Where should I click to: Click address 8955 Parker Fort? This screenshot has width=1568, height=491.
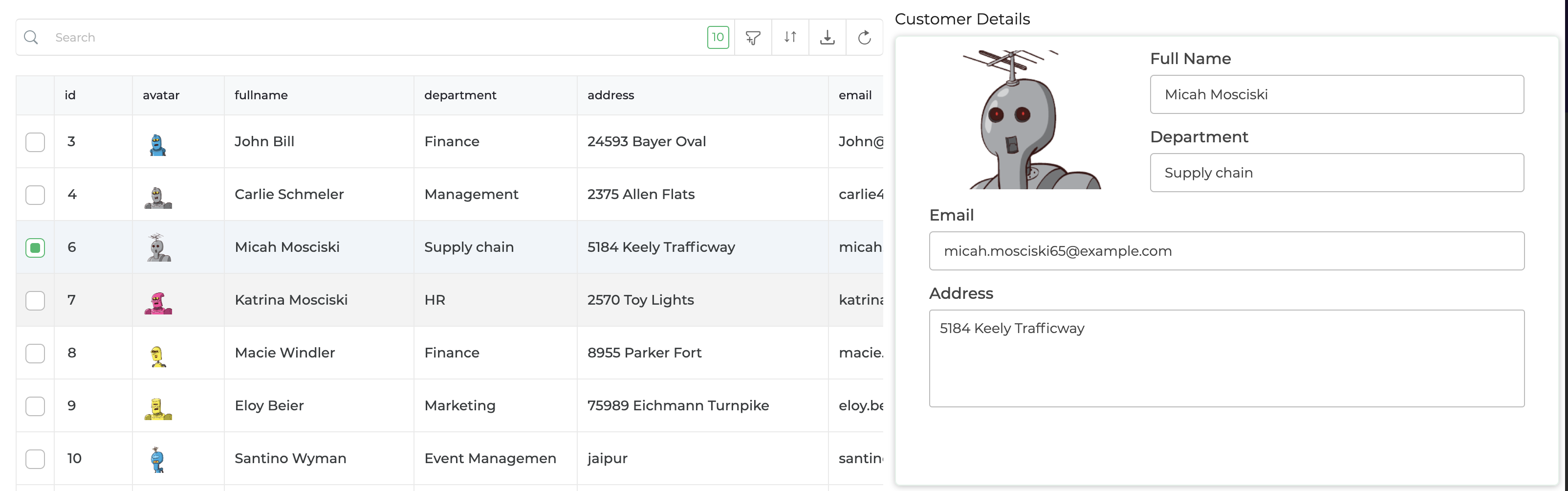(x=644, y=353)
